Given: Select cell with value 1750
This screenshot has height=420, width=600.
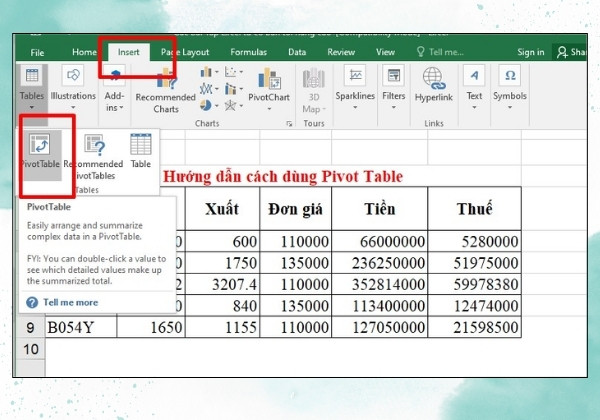Looking at the screenshot, I should [222, 263].
